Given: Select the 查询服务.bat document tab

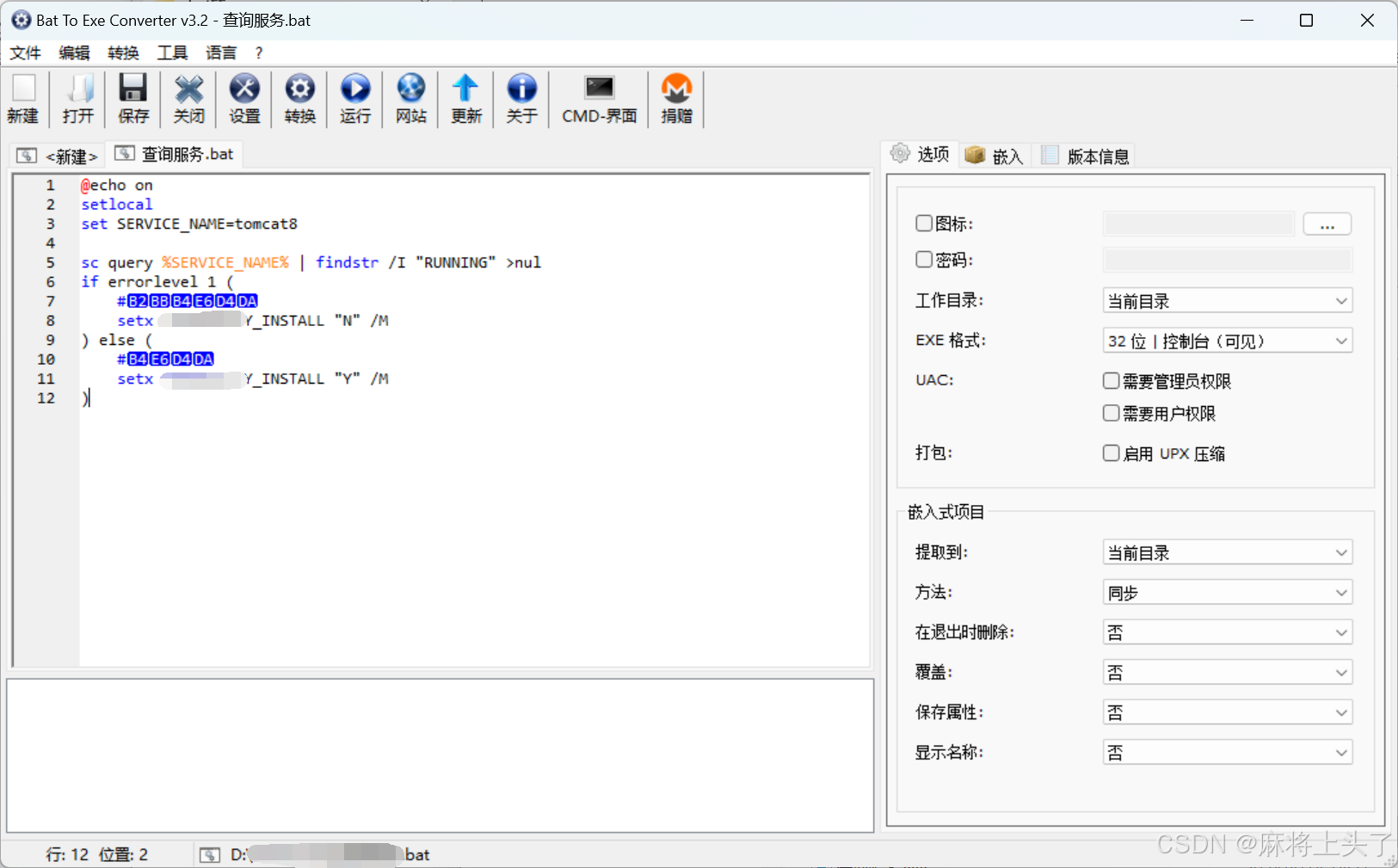Looking at the screenshot, I should click(x=175, y=154).
